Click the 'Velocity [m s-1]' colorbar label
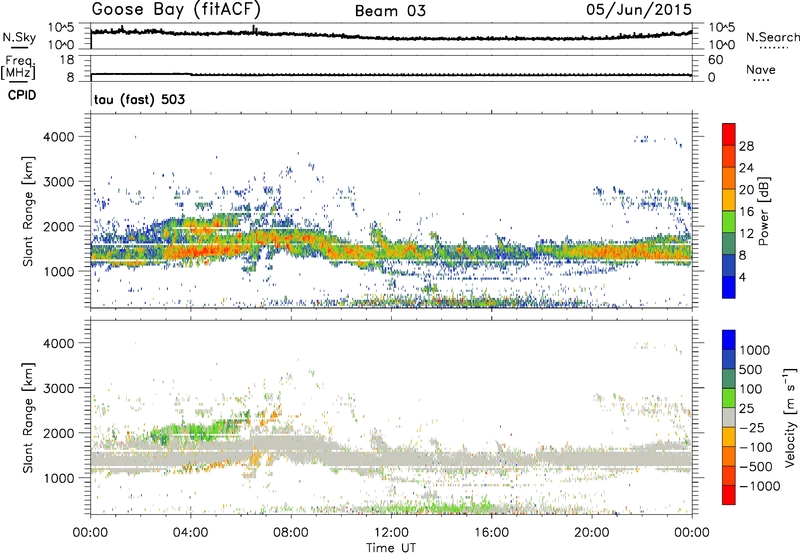 (x=790, y=417)
